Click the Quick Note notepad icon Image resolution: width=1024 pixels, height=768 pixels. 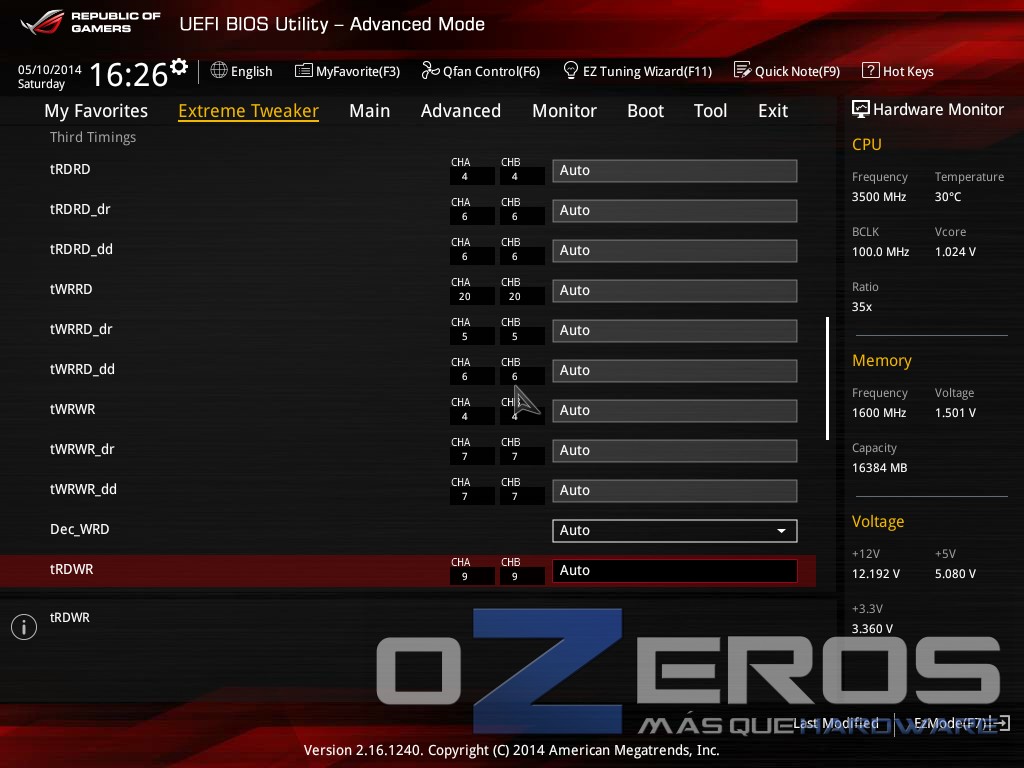[743, 70]
